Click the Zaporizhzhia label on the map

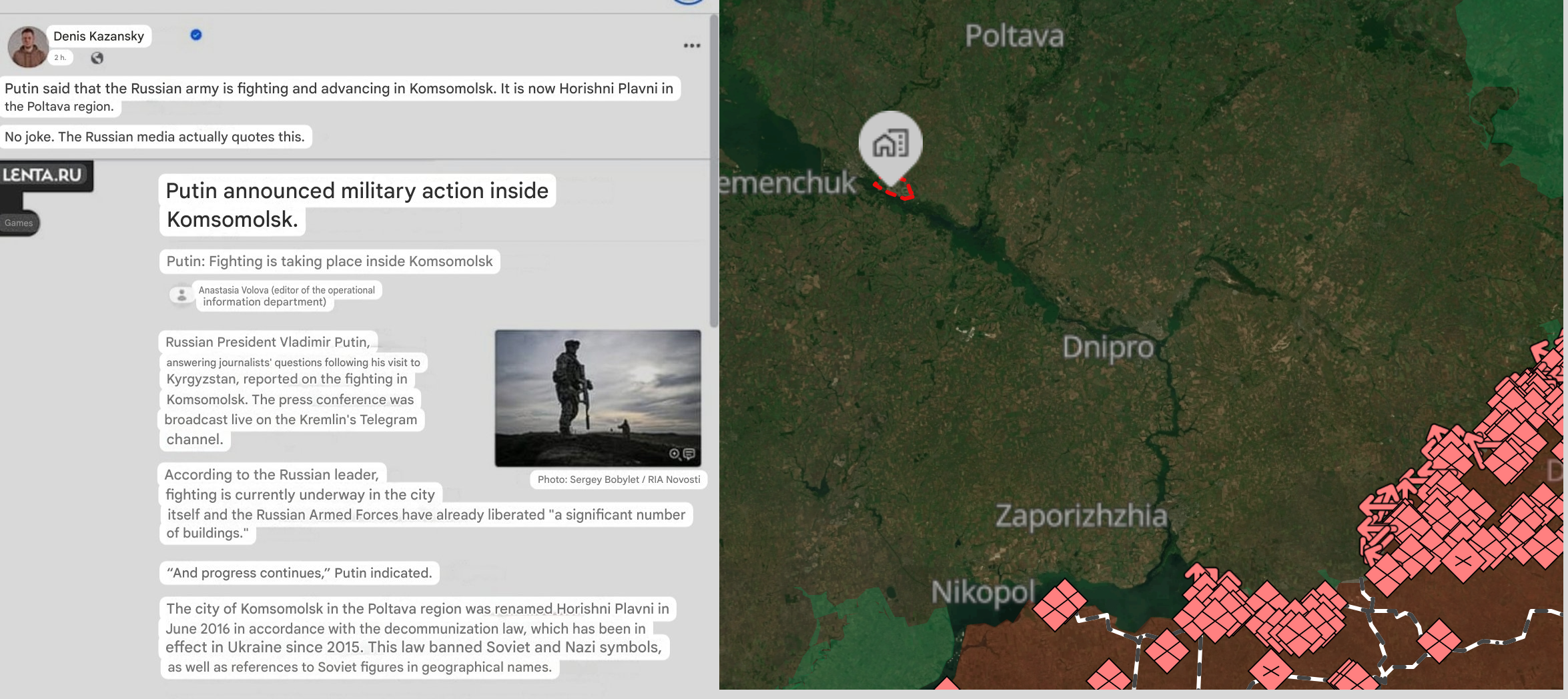tap(1081, 516)
